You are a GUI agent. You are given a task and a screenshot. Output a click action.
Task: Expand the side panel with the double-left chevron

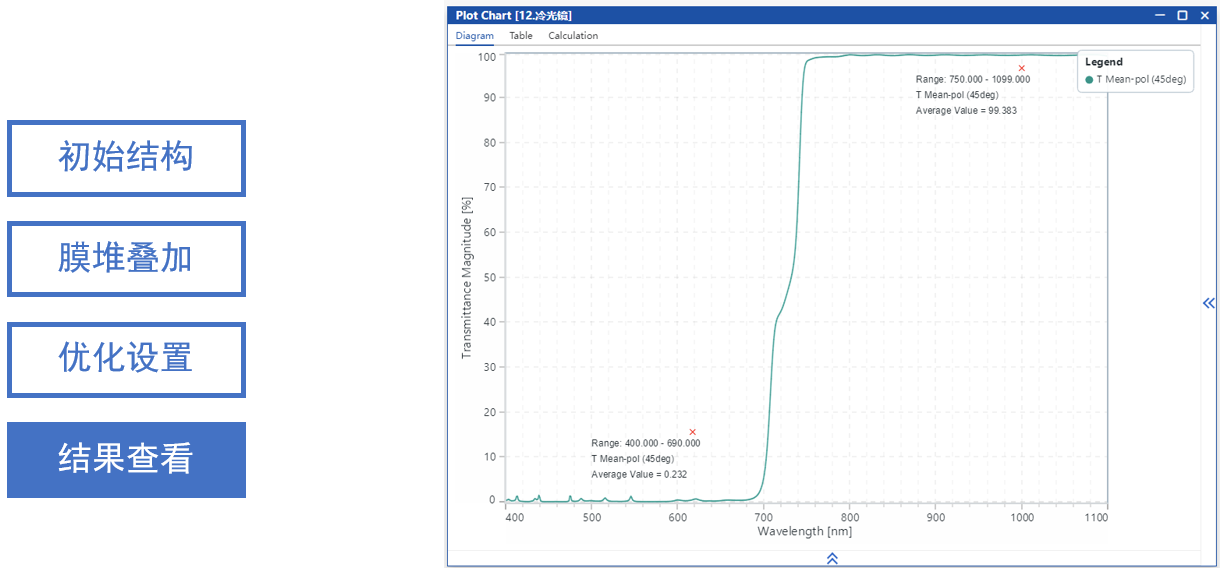click(1209, 303)
